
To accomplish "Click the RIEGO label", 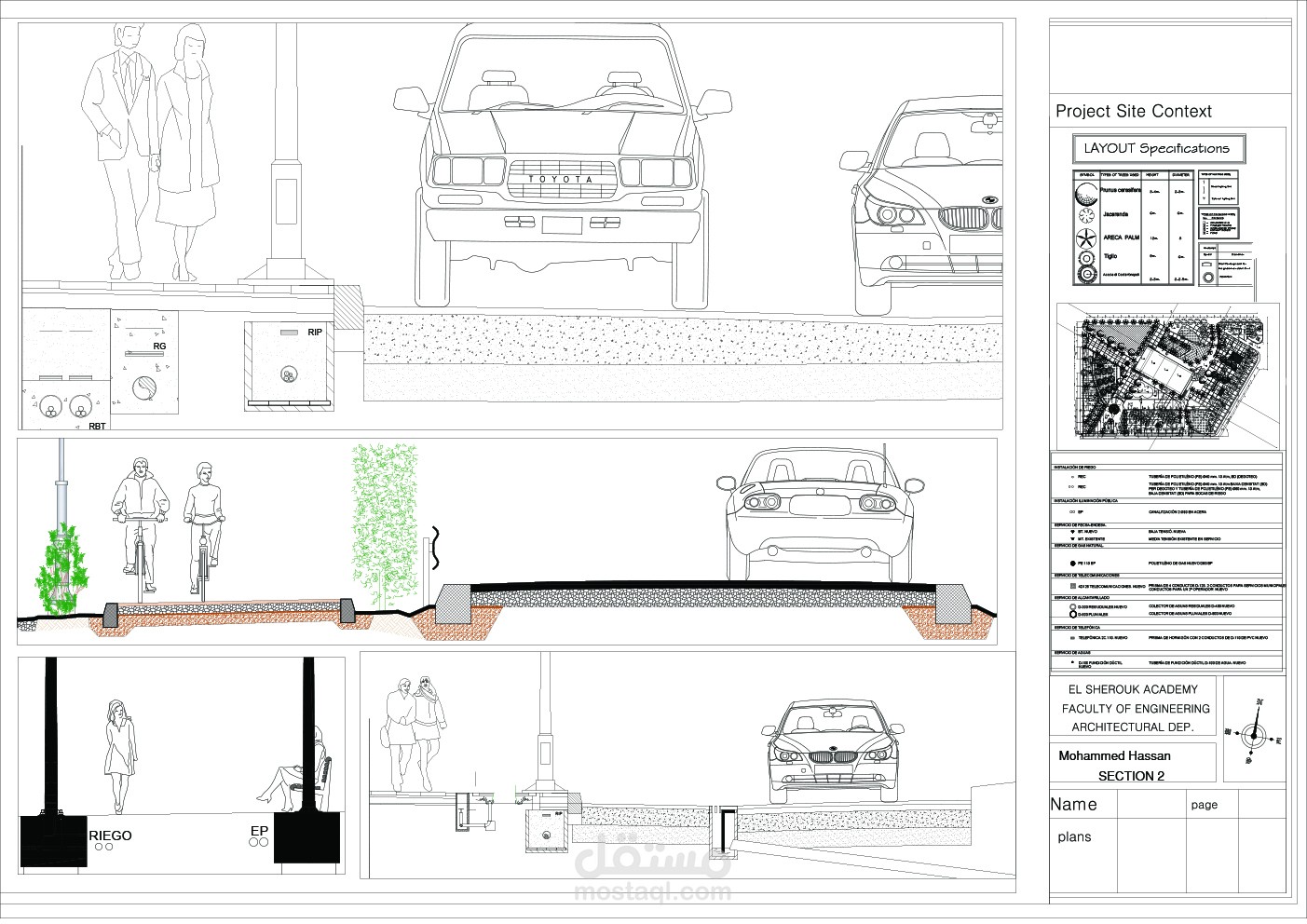I will click(x=111, y=836).
